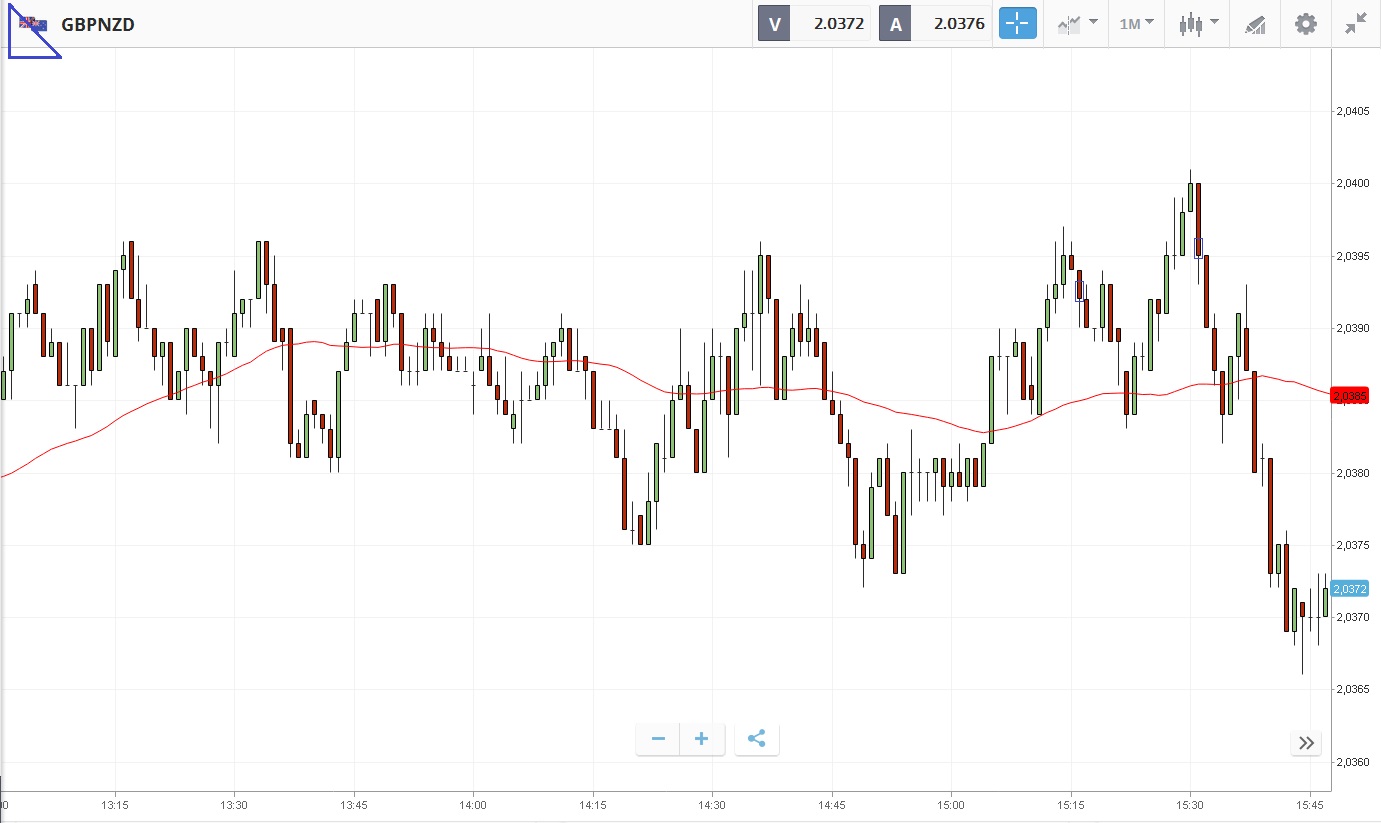Collapse chart with the shrink arrows icon

[1356, 24]
